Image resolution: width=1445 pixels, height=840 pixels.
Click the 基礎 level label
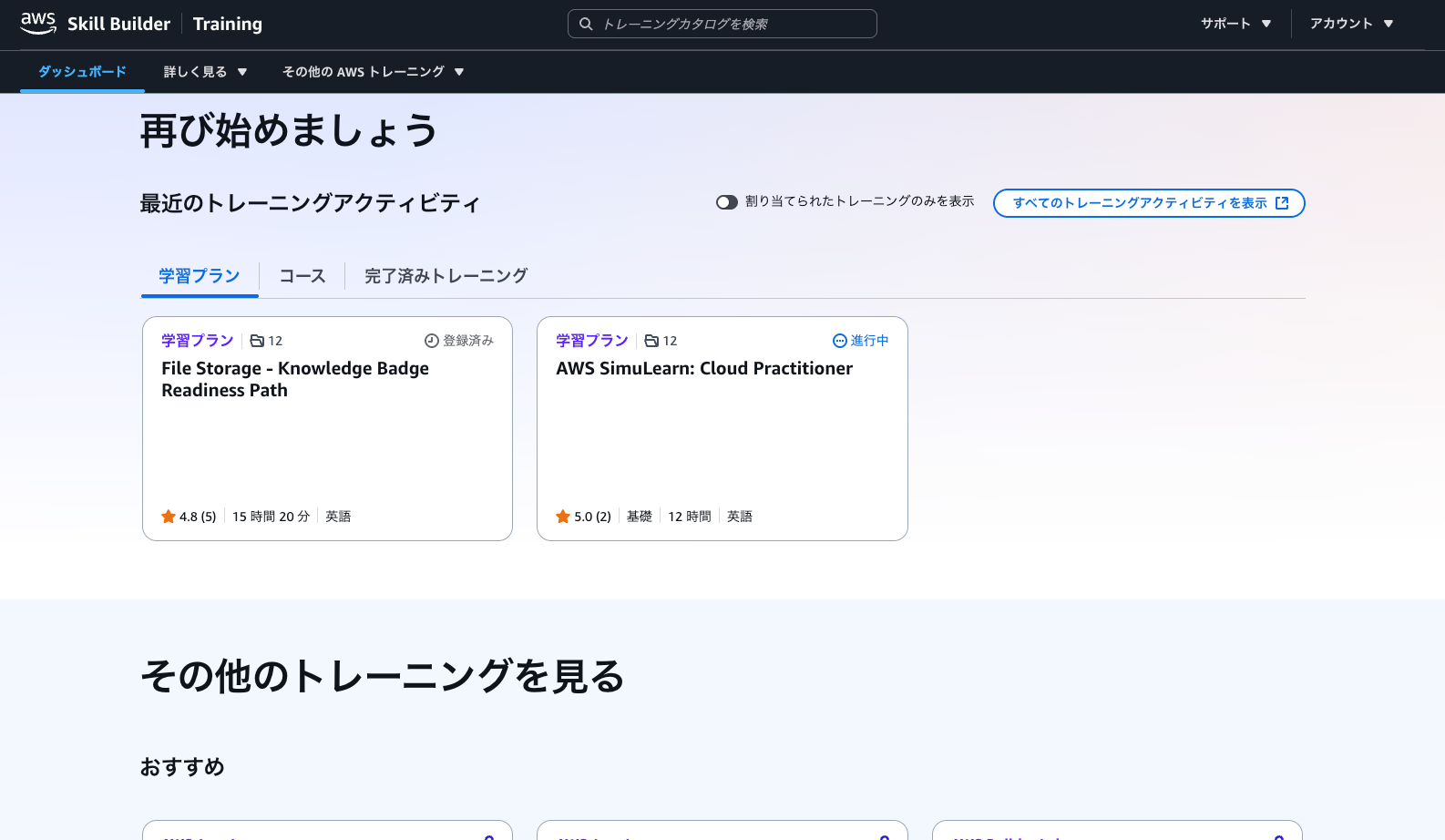[x=640, y=517]
